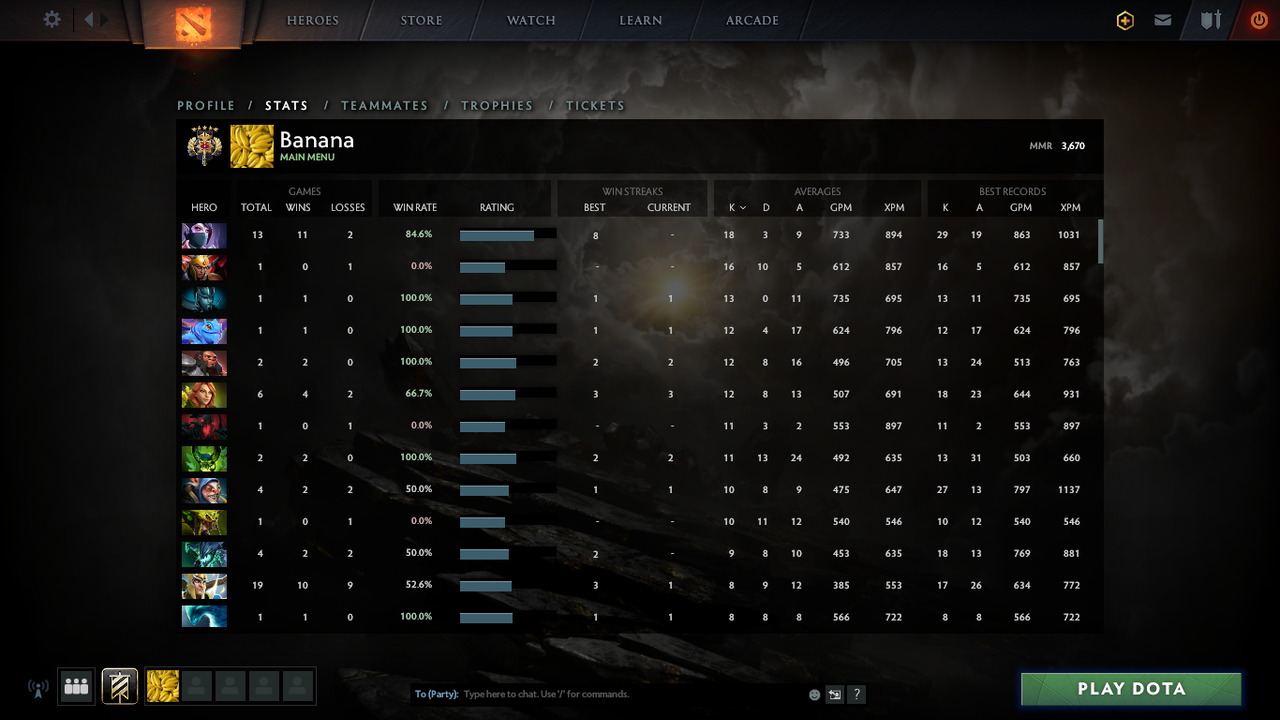Toggle the voice broadcast antenna icon
Viewport: 1280px width, 720px height.
[x=38, y=688]
